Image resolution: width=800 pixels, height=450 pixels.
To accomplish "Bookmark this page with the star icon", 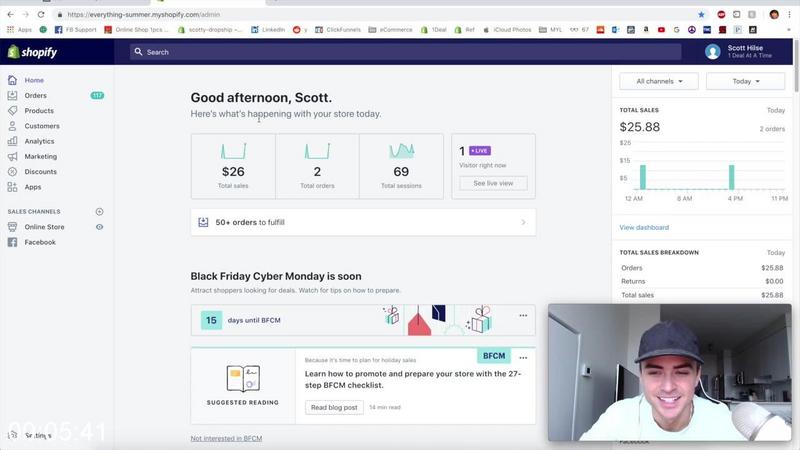I will point(701,14).
